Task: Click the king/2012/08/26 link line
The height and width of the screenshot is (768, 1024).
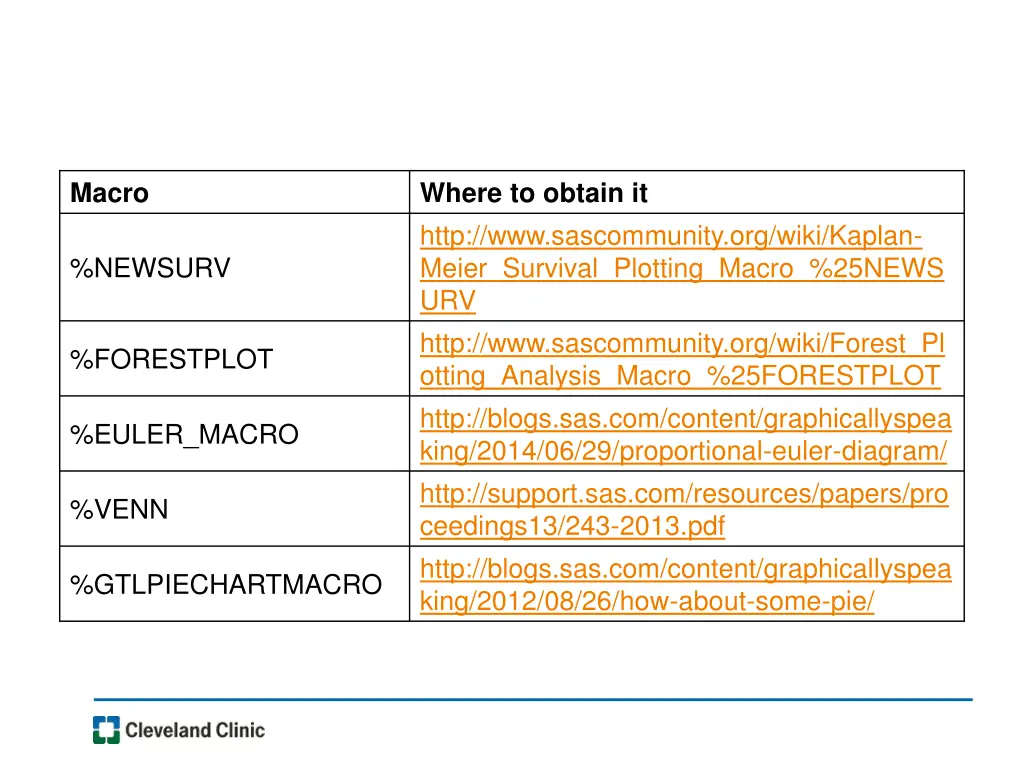Action: (647, 601)
